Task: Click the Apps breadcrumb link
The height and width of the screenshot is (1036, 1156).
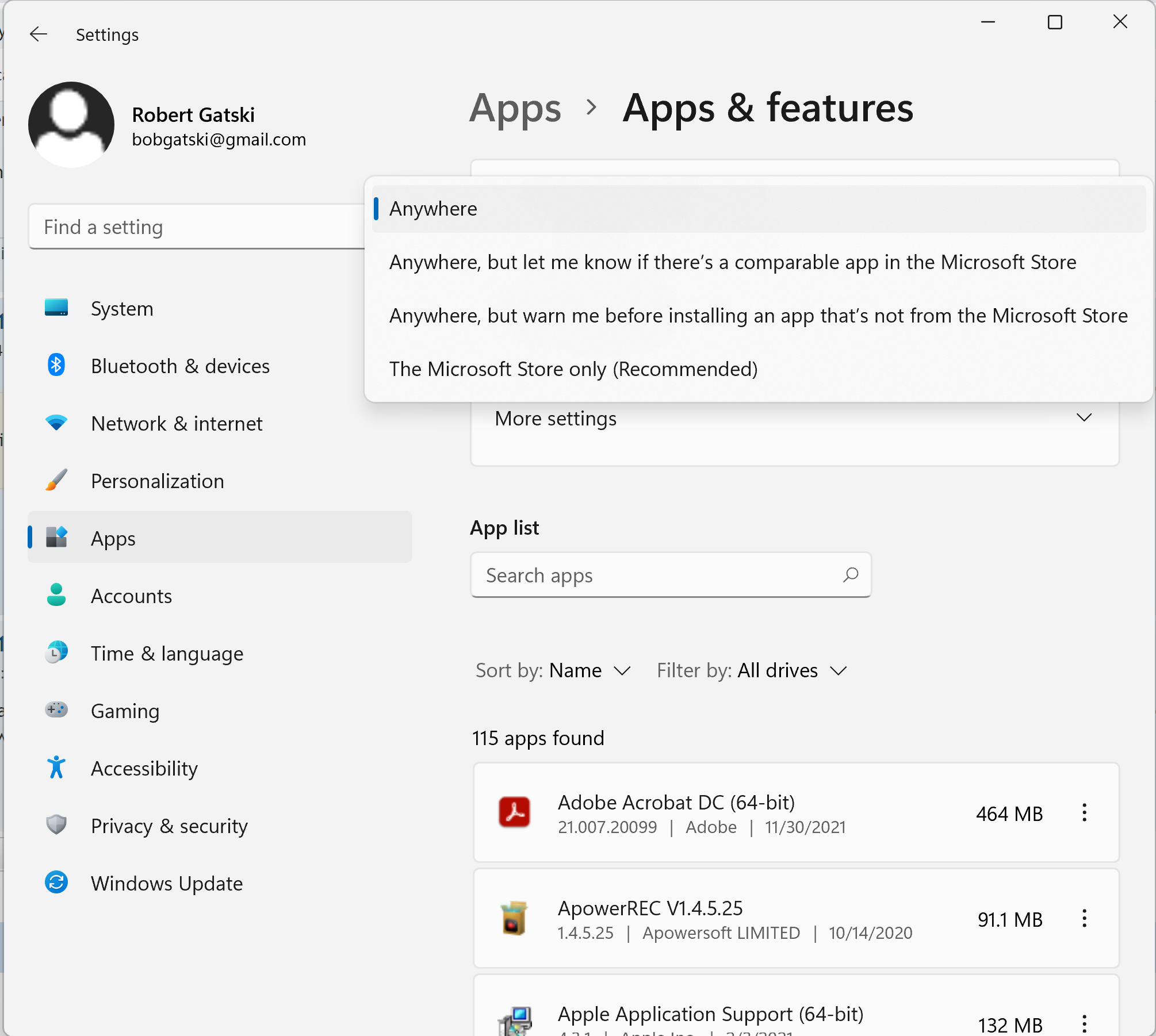Action: [515, 108]
